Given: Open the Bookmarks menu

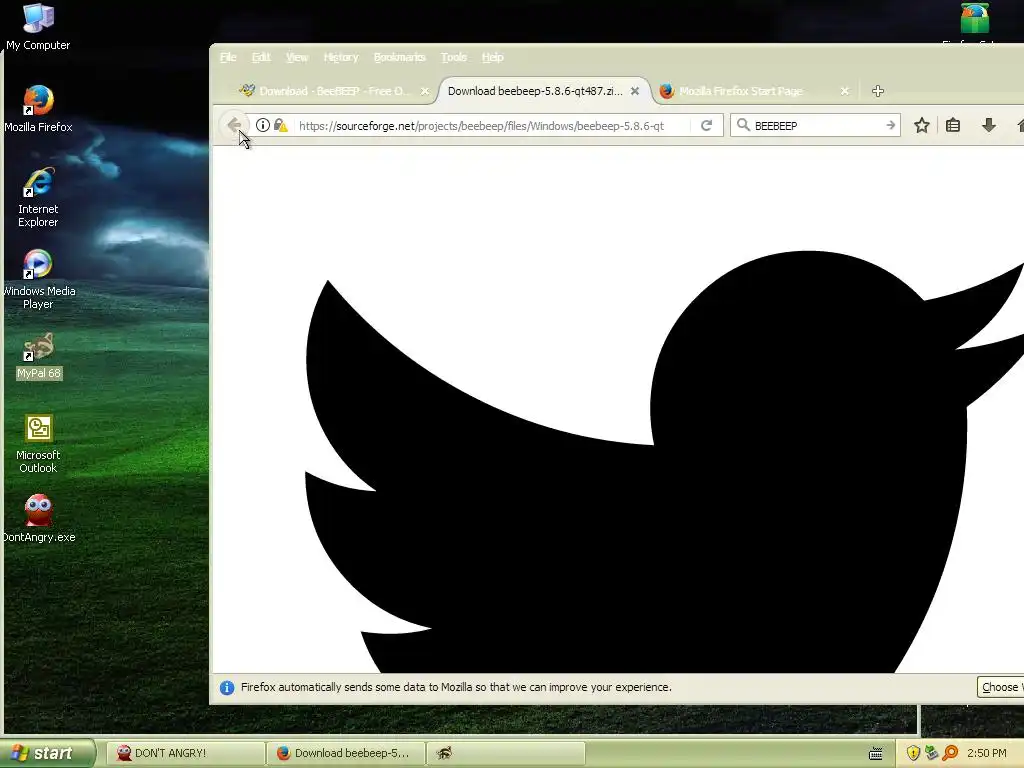Looking at the screenshot, I should click(x=400, y=57).
